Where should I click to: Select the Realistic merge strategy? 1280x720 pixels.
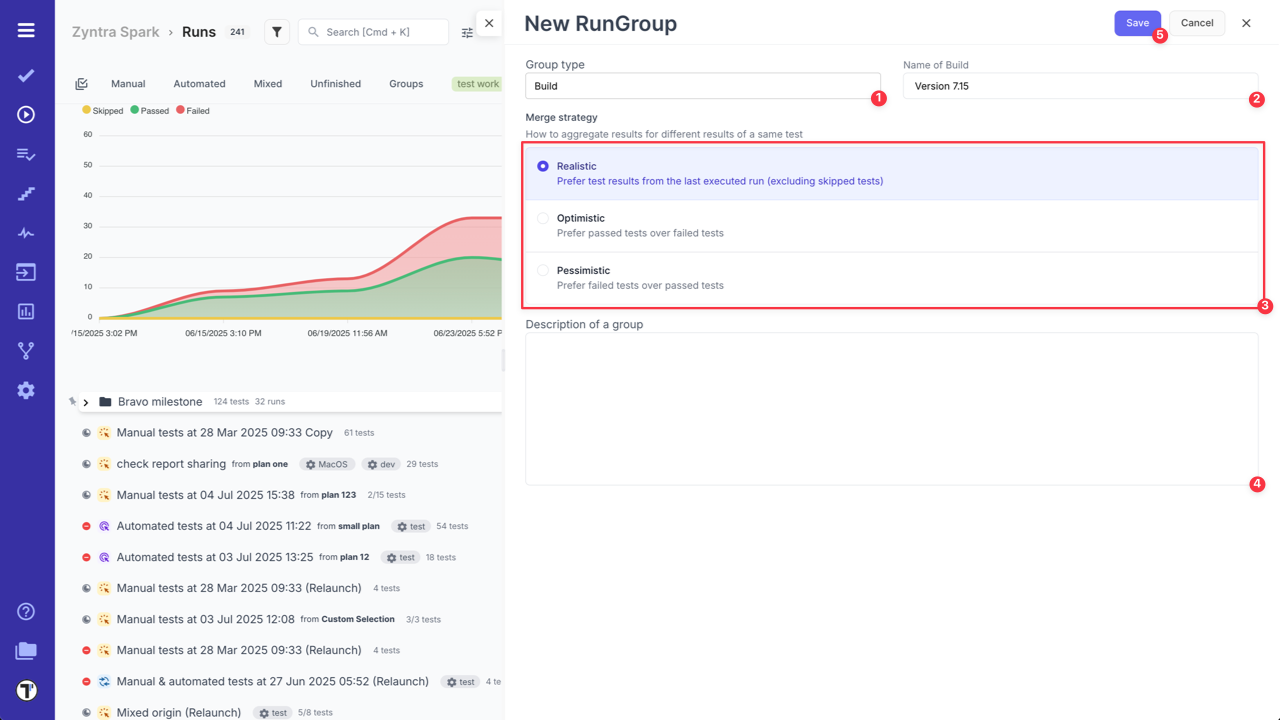[543, 166]
